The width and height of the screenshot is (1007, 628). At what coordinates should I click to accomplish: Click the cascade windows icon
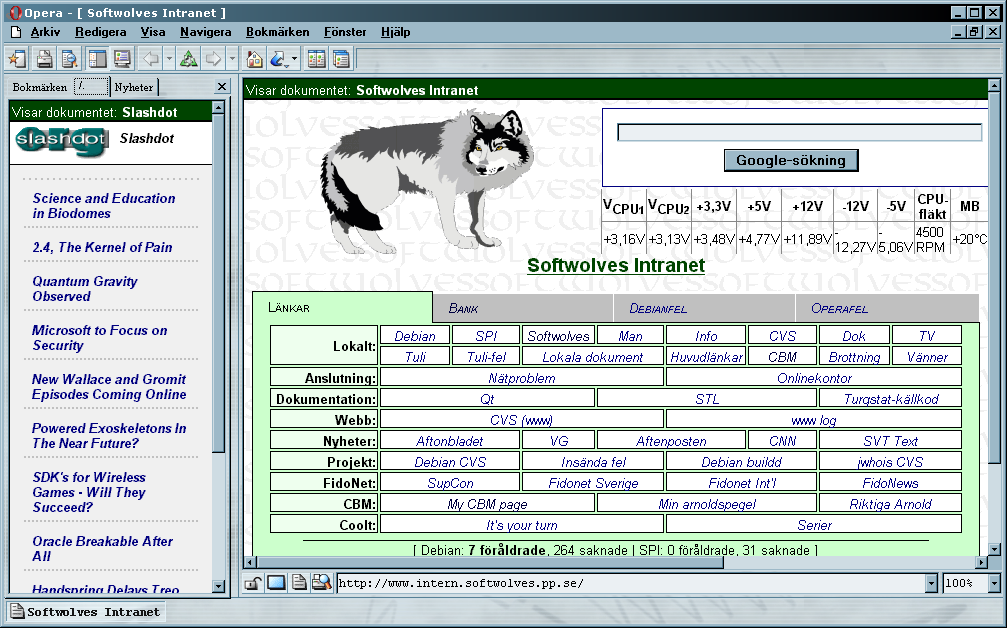(342, 59)
